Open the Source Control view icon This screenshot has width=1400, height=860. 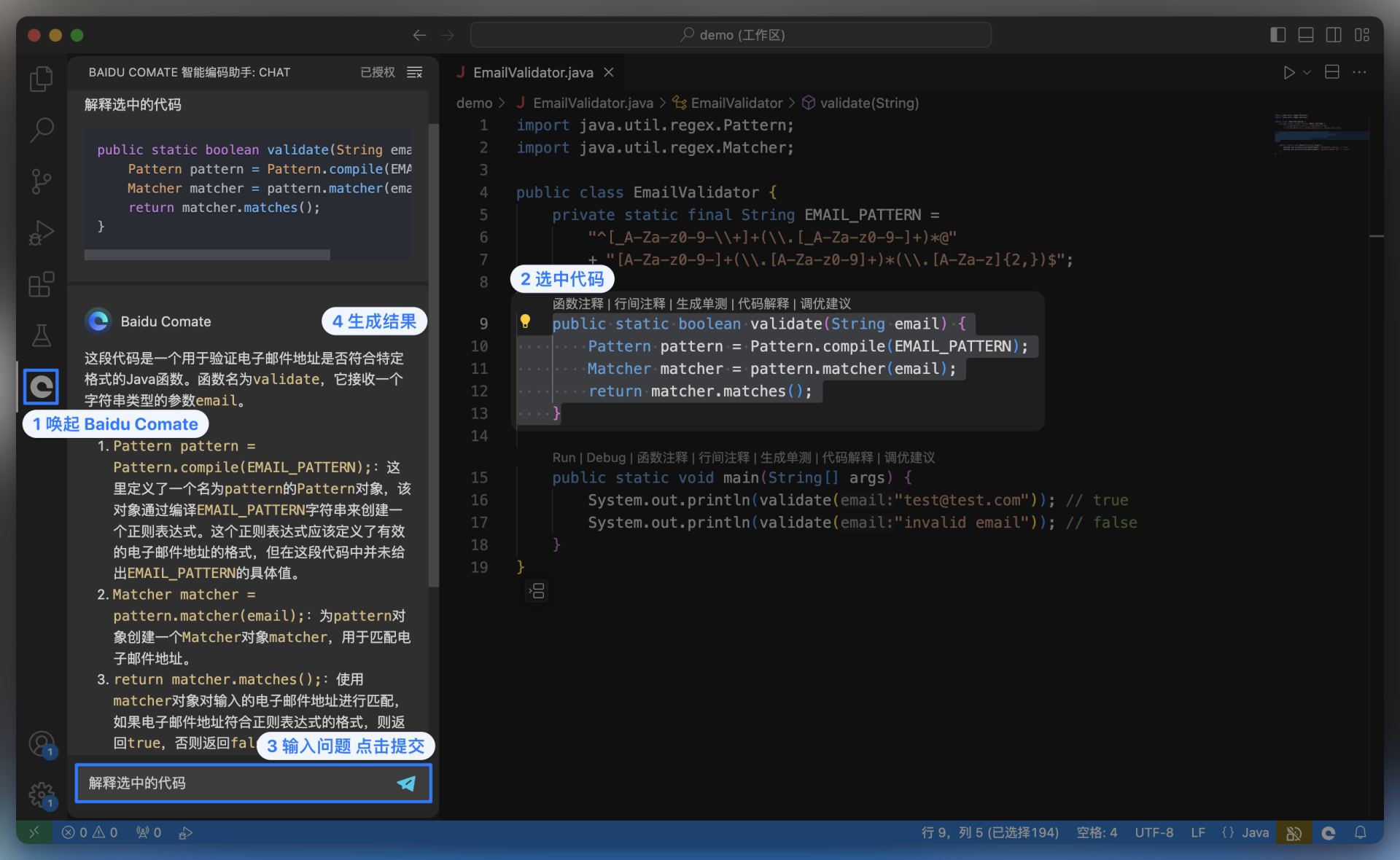click(42, 181)
